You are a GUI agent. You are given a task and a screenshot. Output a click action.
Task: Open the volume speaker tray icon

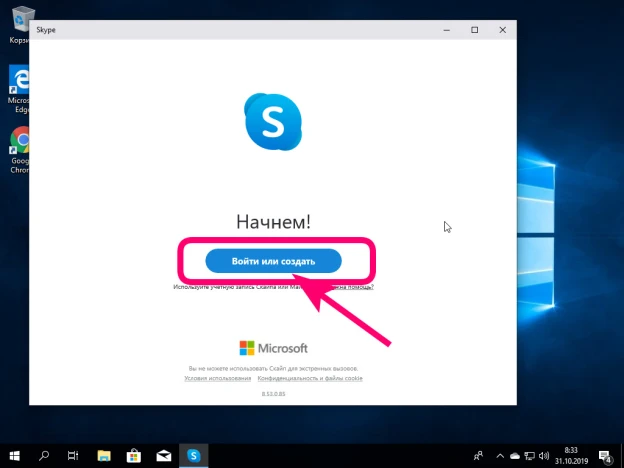tap(544, 456)
